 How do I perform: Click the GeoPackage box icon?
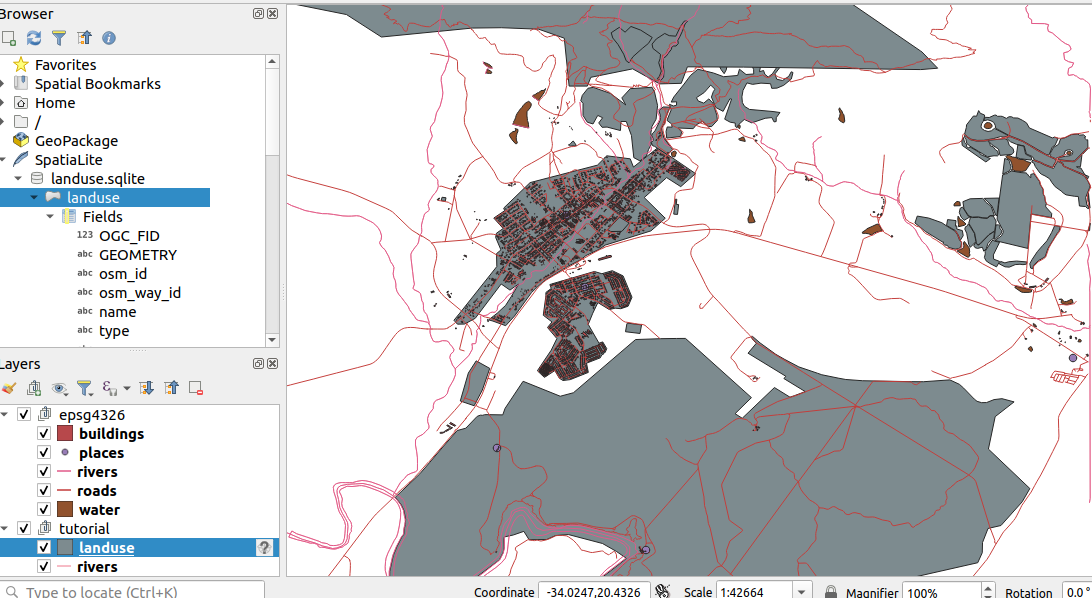(21, 141)
